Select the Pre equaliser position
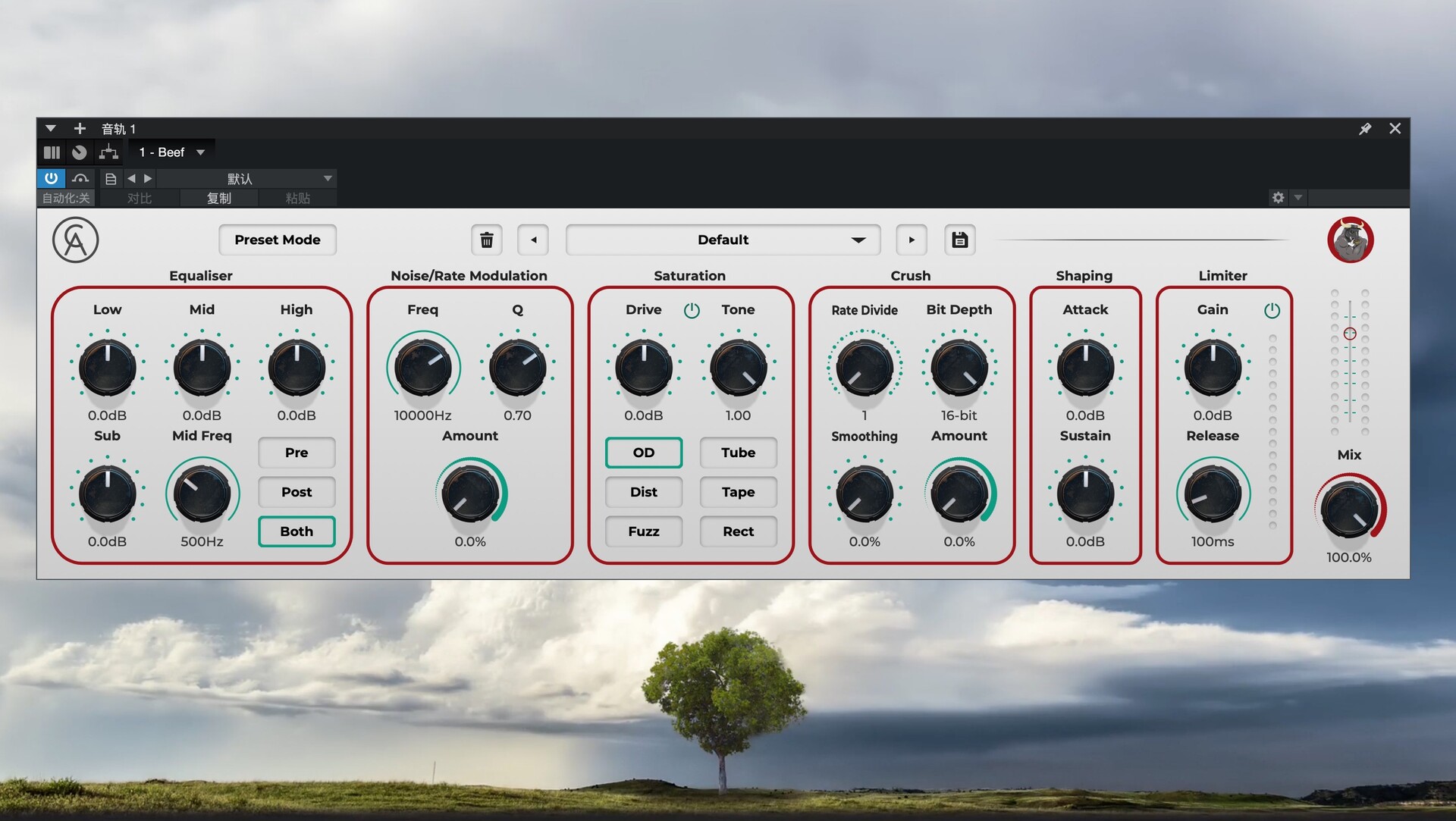1456x821 pixels. (297, 453)
